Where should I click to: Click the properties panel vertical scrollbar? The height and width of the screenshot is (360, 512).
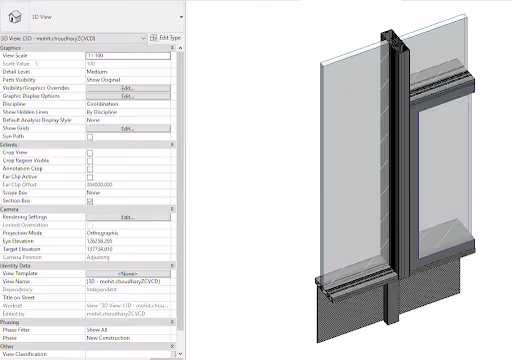pyautogui.click(x=180, y=191)
